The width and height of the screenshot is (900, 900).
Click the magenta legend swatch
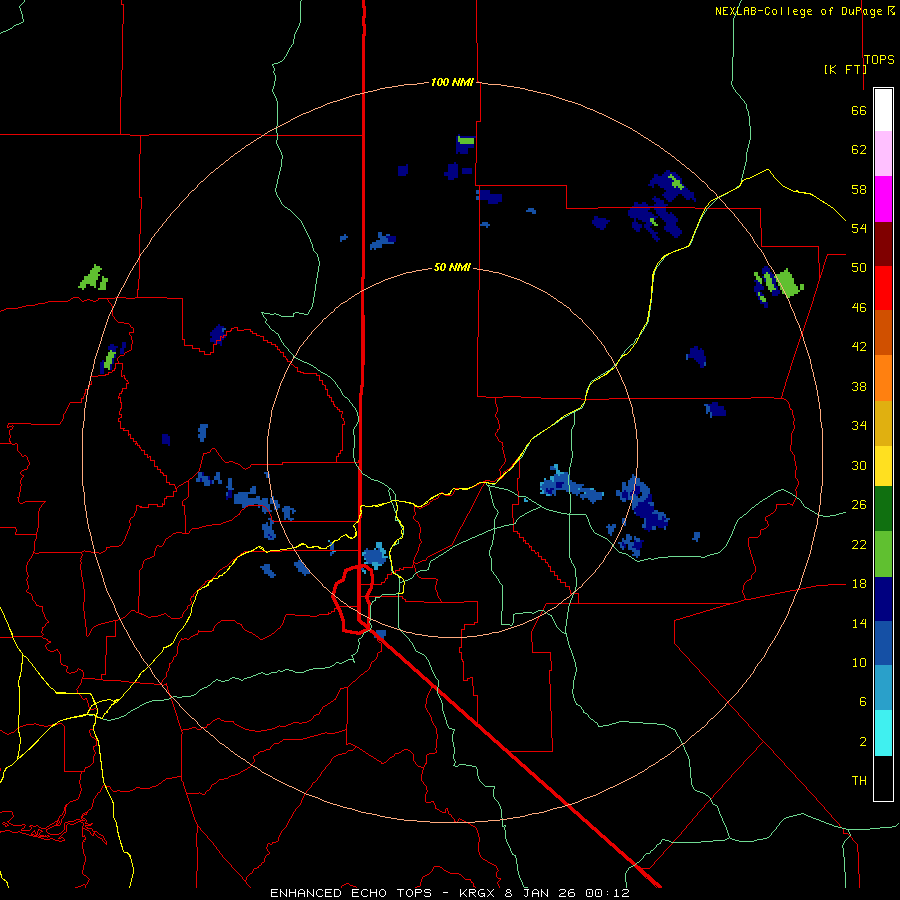pyautogui.click(x=883, y=199)
